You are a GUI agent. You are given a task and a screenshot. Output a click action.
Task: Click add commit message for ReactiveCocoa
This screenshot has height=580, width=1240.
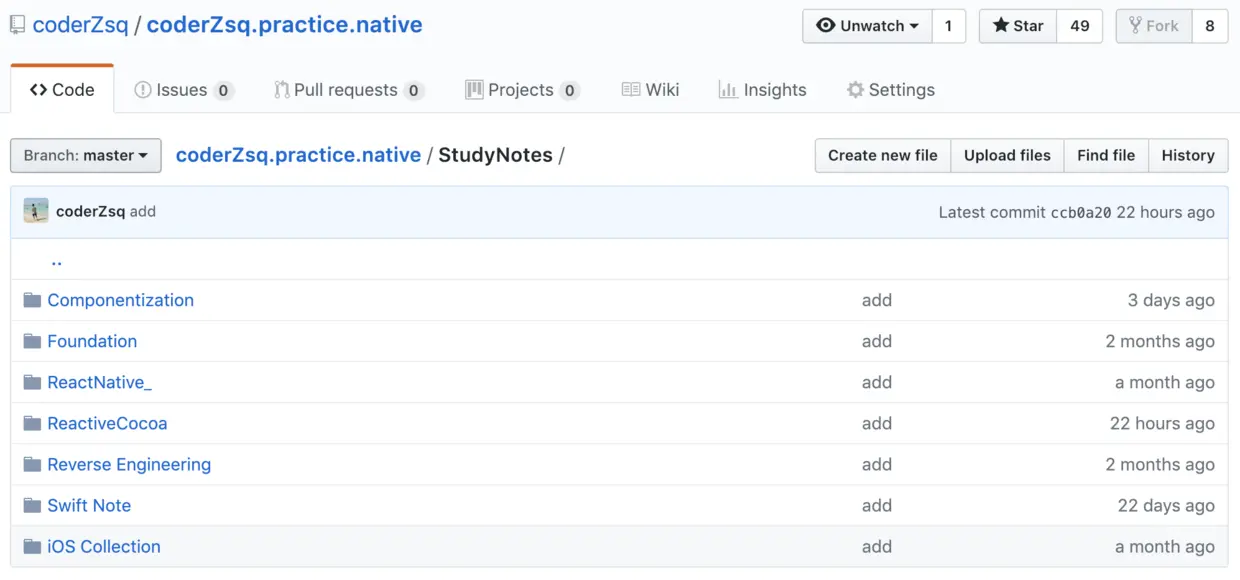click(877, 423)
